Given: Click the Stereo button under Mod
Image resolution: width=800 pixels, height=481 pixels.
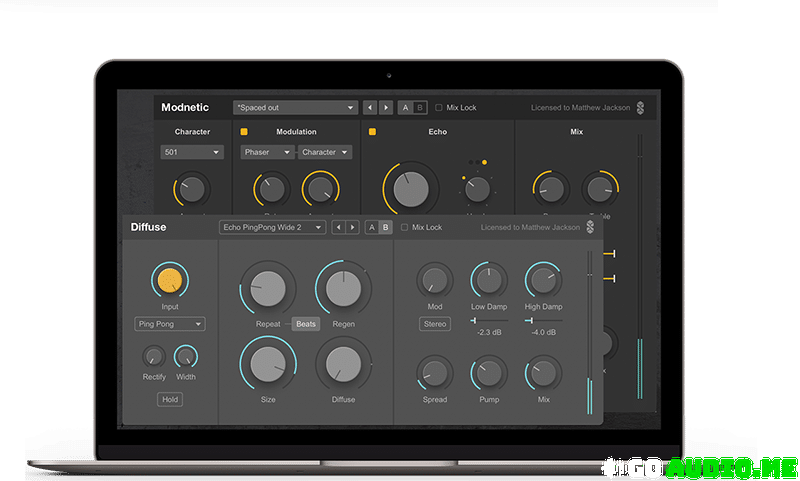Looking at the screenshot, I should [x=435, y=324].
